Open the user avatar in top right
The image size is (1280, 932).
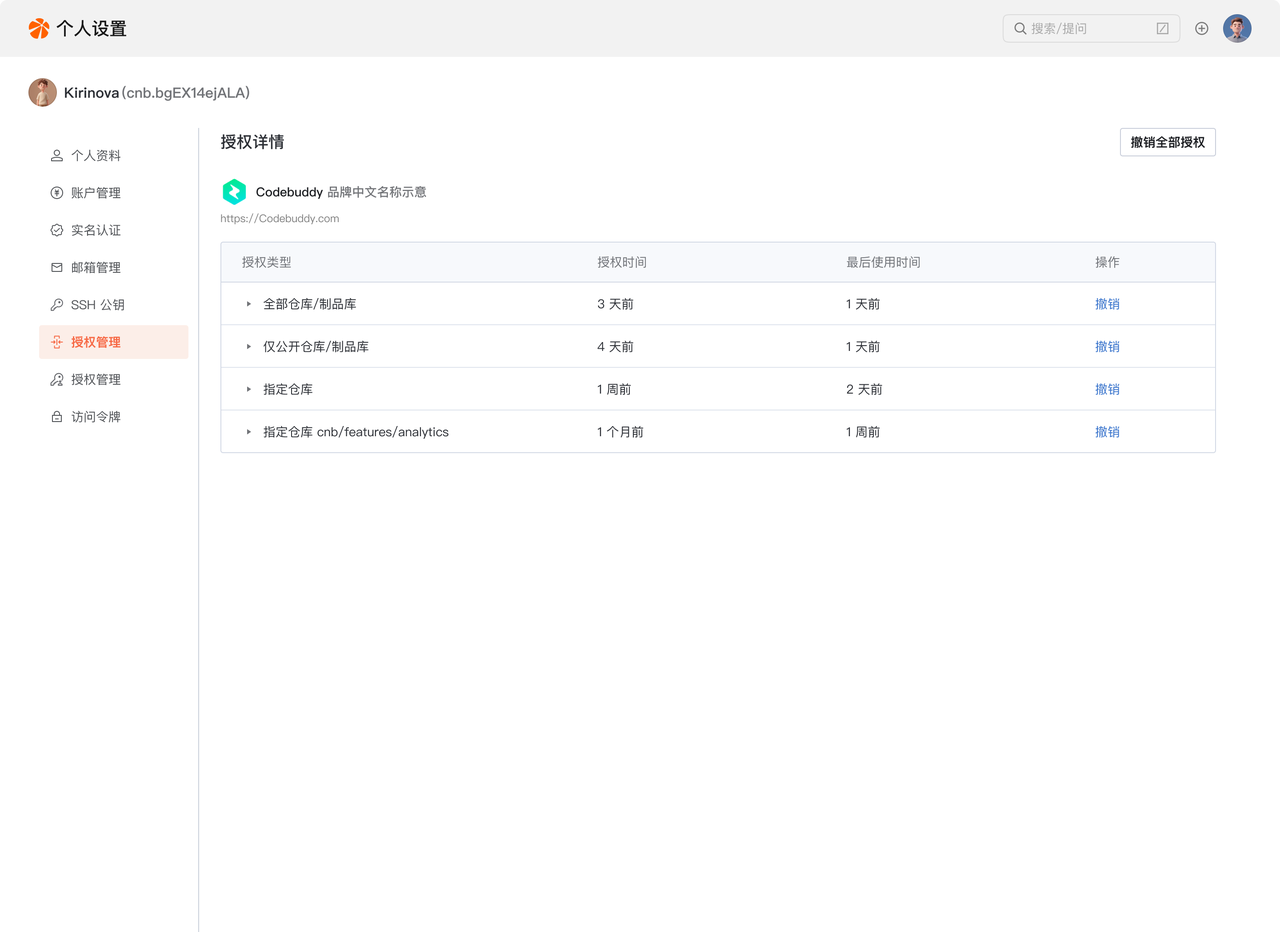point(1237,28)
